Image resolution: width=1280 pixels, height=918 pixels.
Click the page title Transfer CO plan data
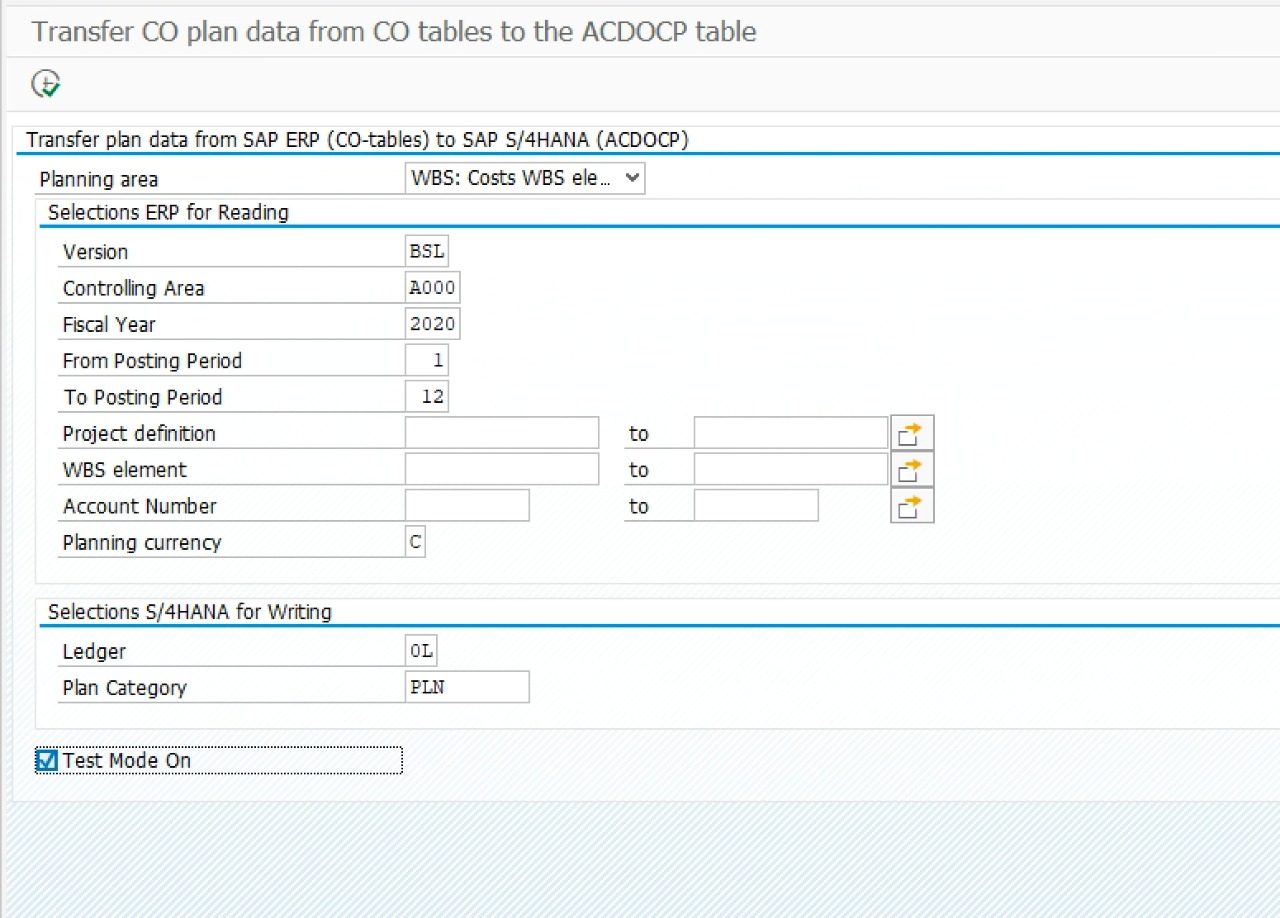394,31
